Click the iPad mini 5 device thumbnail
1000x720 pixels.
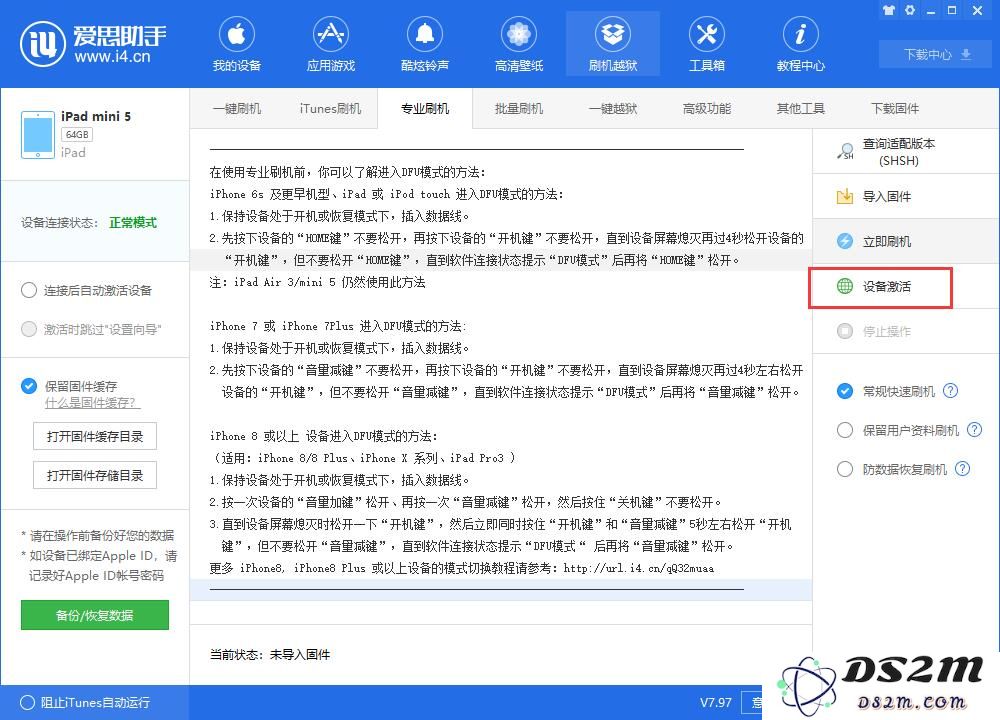pyautogui.click(x=38, y=135)
